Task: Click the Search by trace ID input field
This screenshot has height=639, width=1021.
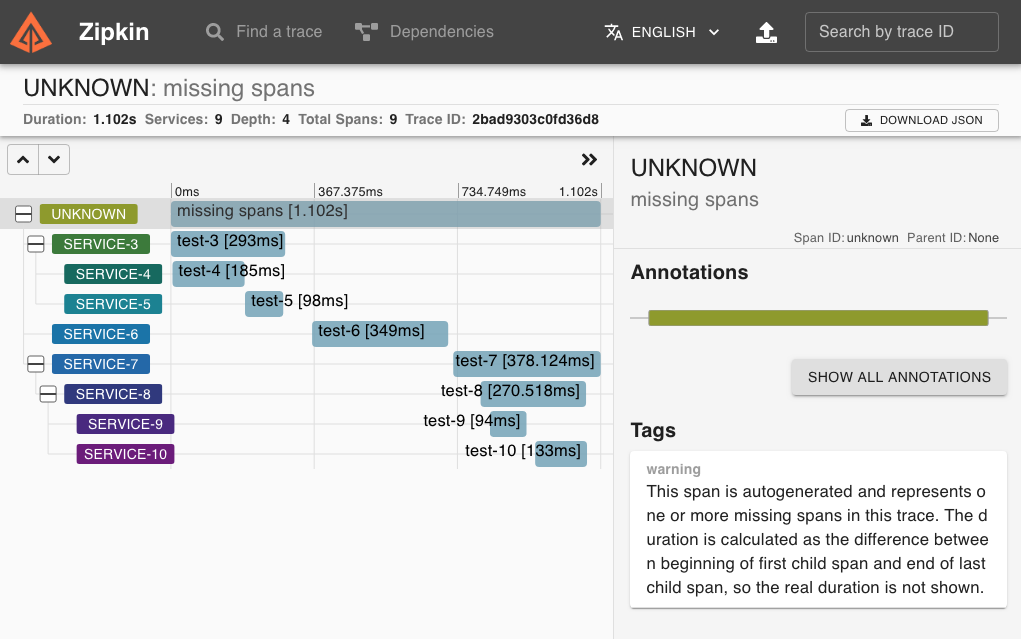Action: coord(900,31)
